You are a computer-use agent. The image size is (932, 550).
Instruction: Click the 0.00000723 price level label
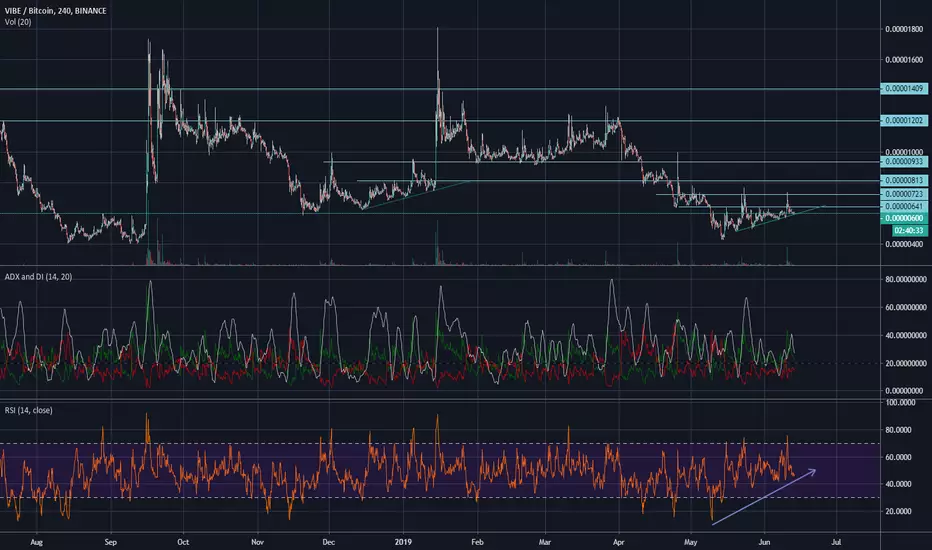[904, 194]
